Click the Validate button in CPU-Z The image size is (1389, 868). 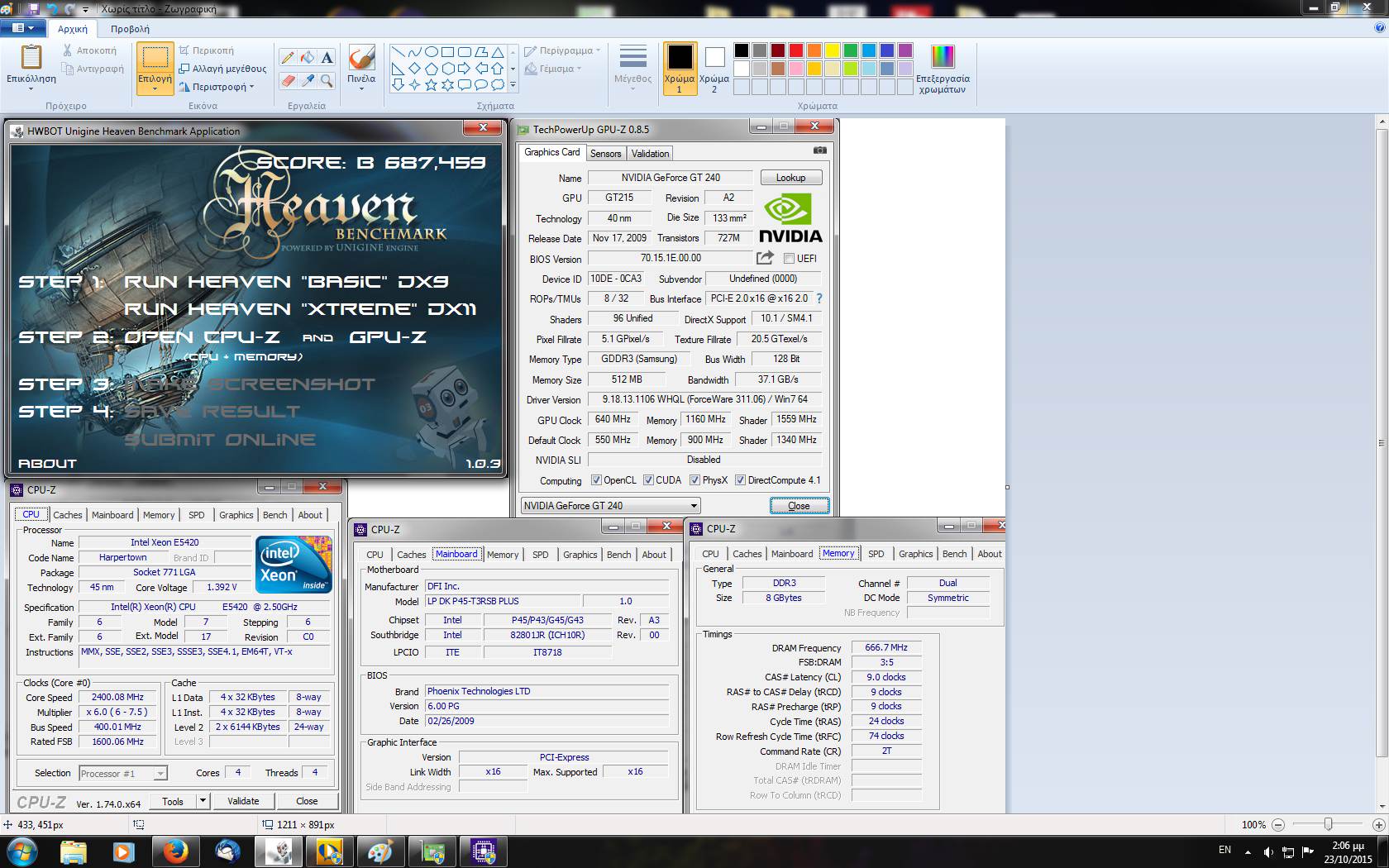tap(243, 801)
